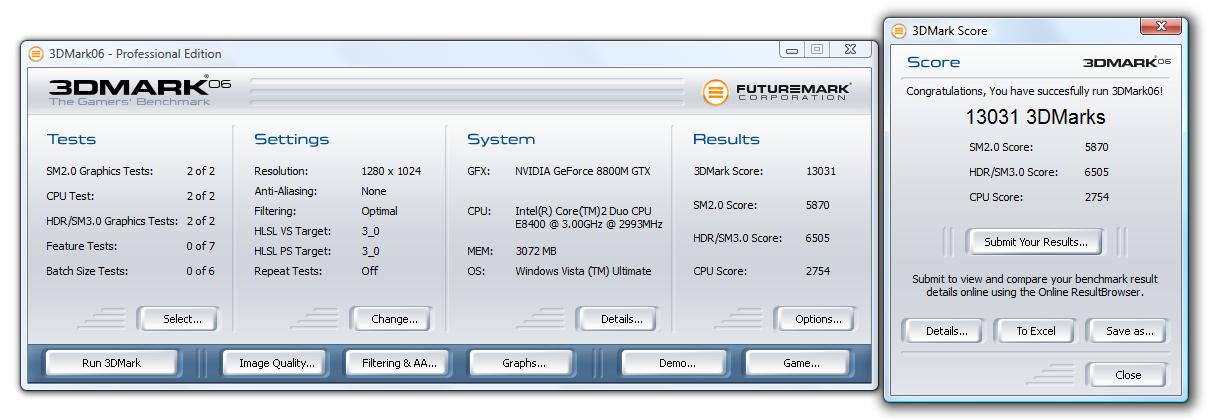Click the 3DMark Score value 13031 in Results

(821, 171)
